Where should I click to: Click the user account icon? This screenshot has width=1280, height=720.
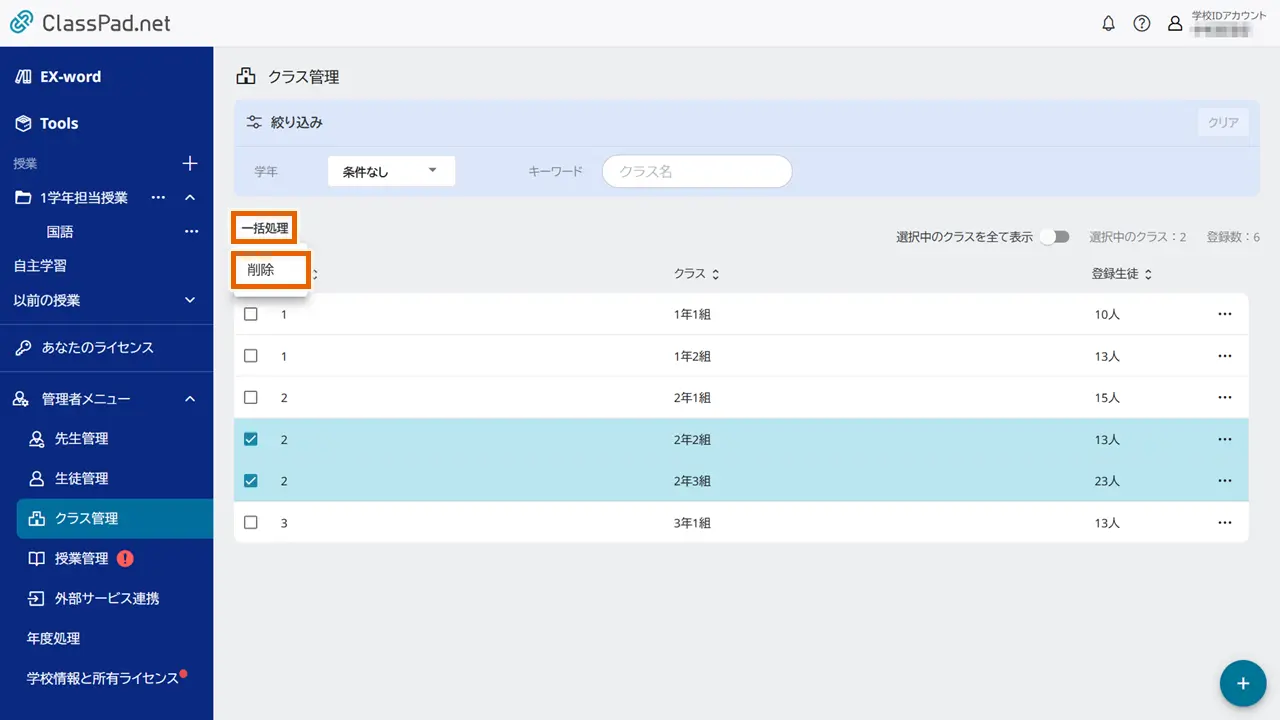click(x=1175, y=24)
